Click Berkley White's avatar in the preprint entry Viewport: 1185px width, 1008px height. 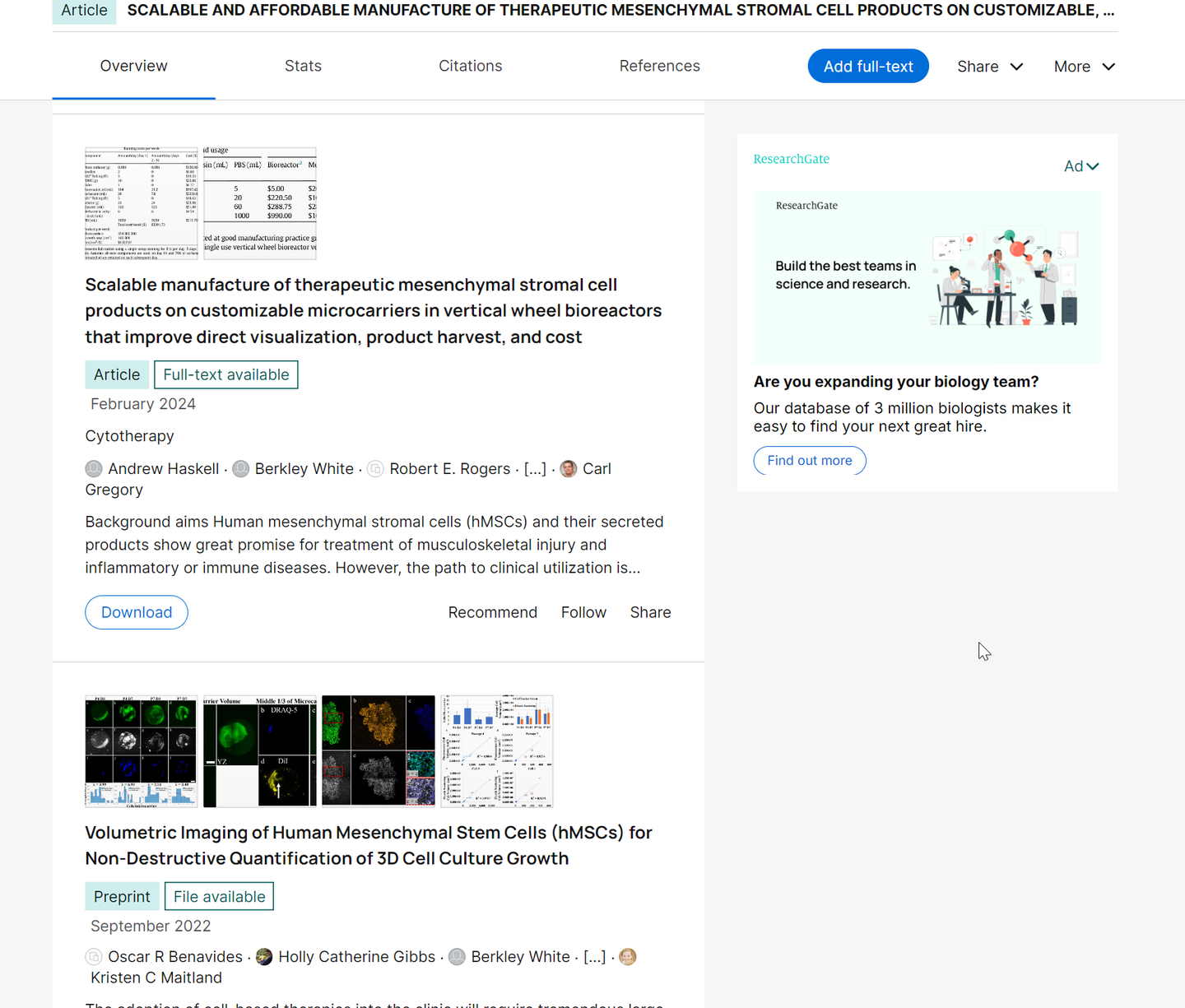pos(457,956)
